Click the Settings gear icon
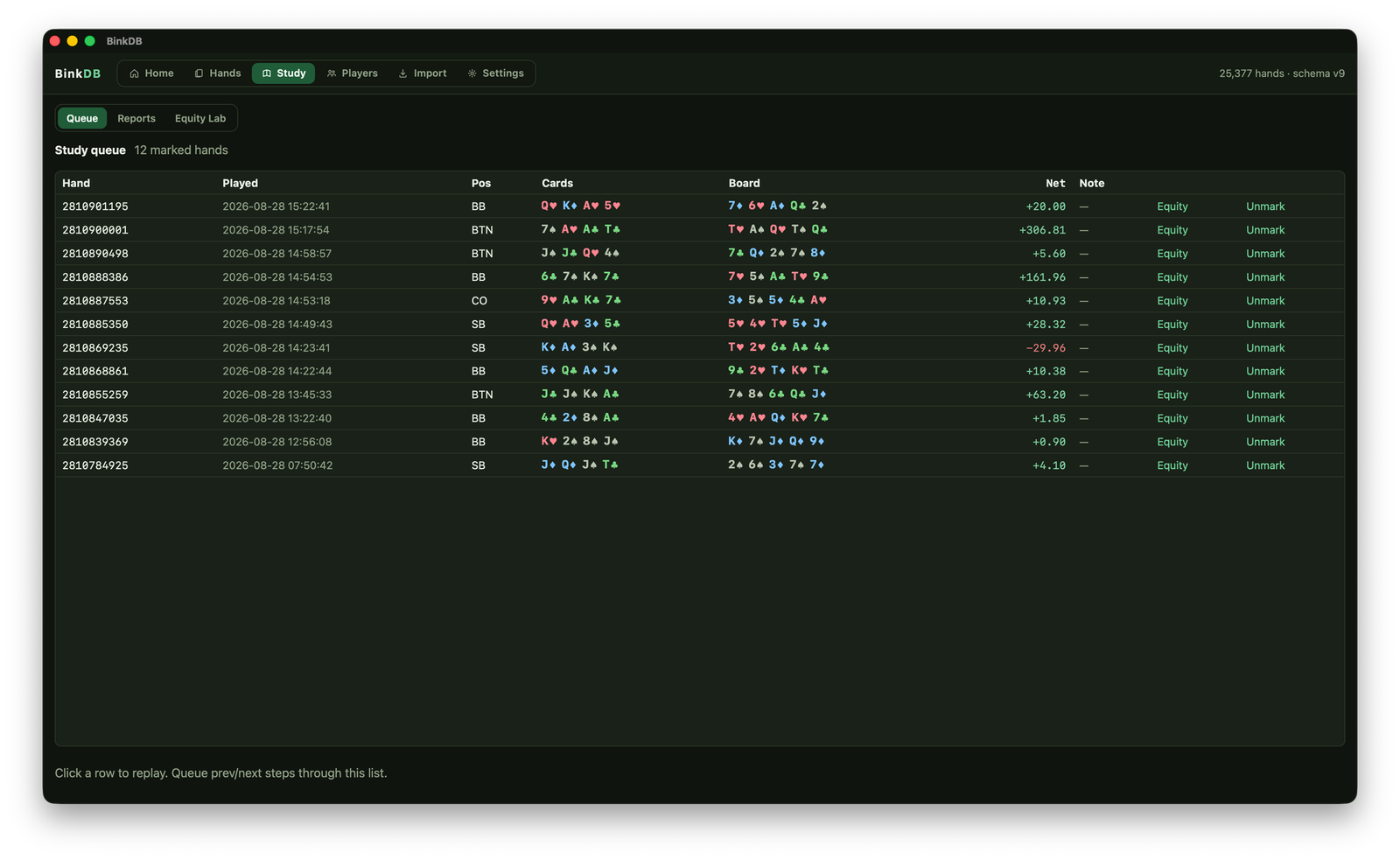1400x860 pixels. (x=472, y=73)
